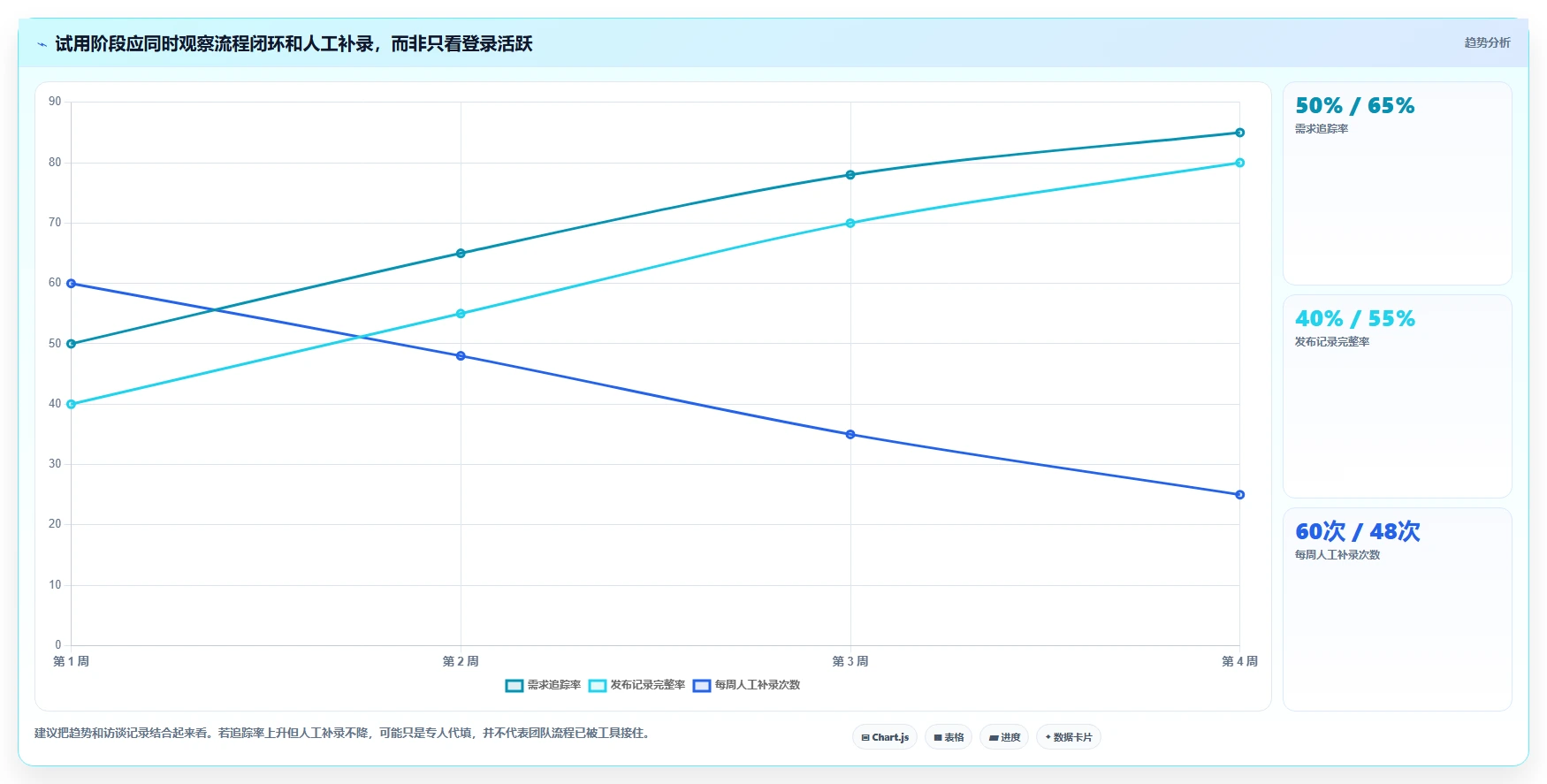The height and width of the screenshot is (784, 1547).
Task: Click the 需求追踪率 caption in first card
Action: coord(1322,129)
